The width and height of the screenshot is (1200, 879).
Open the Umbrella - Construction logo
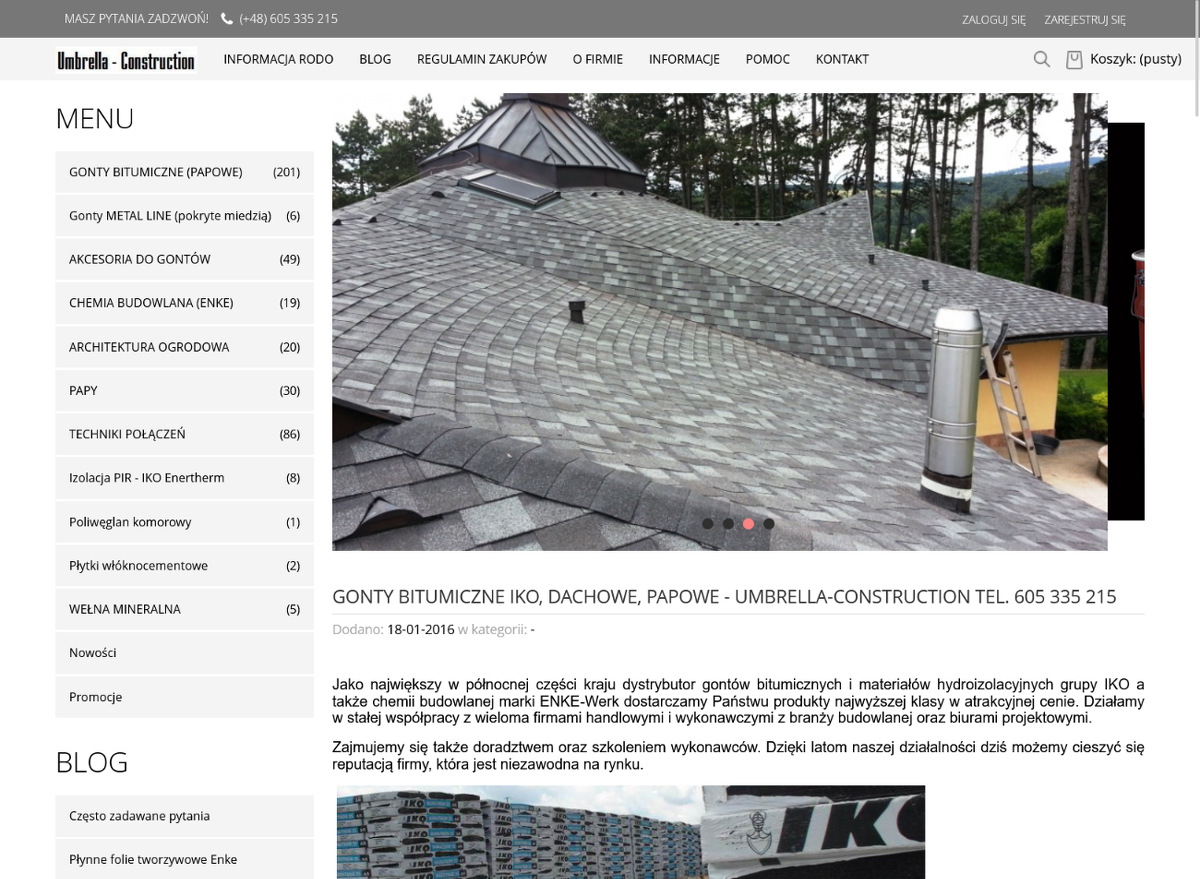pyautogui.click(x=126, y=60)
